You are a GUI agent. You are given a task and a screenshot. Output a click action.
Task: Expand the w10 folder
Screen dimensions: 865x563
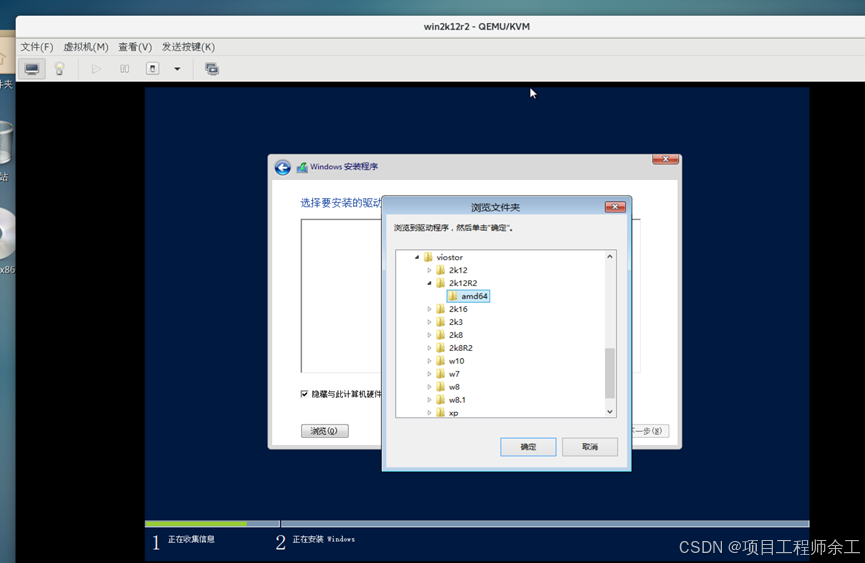(429, 361)
